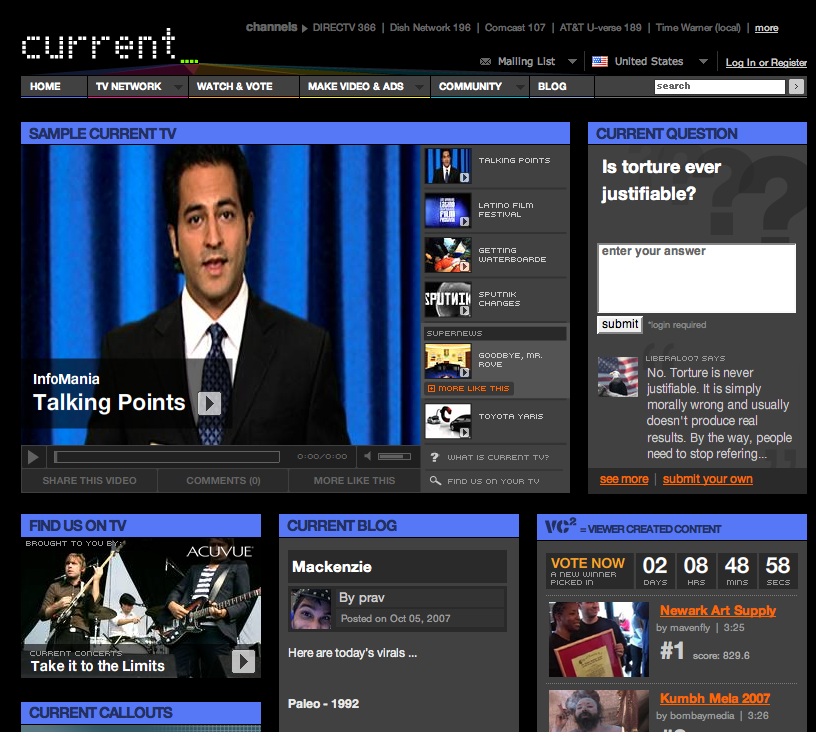Click Find Us On Your TV link
The image size is (816, 732).
(493, 481)
